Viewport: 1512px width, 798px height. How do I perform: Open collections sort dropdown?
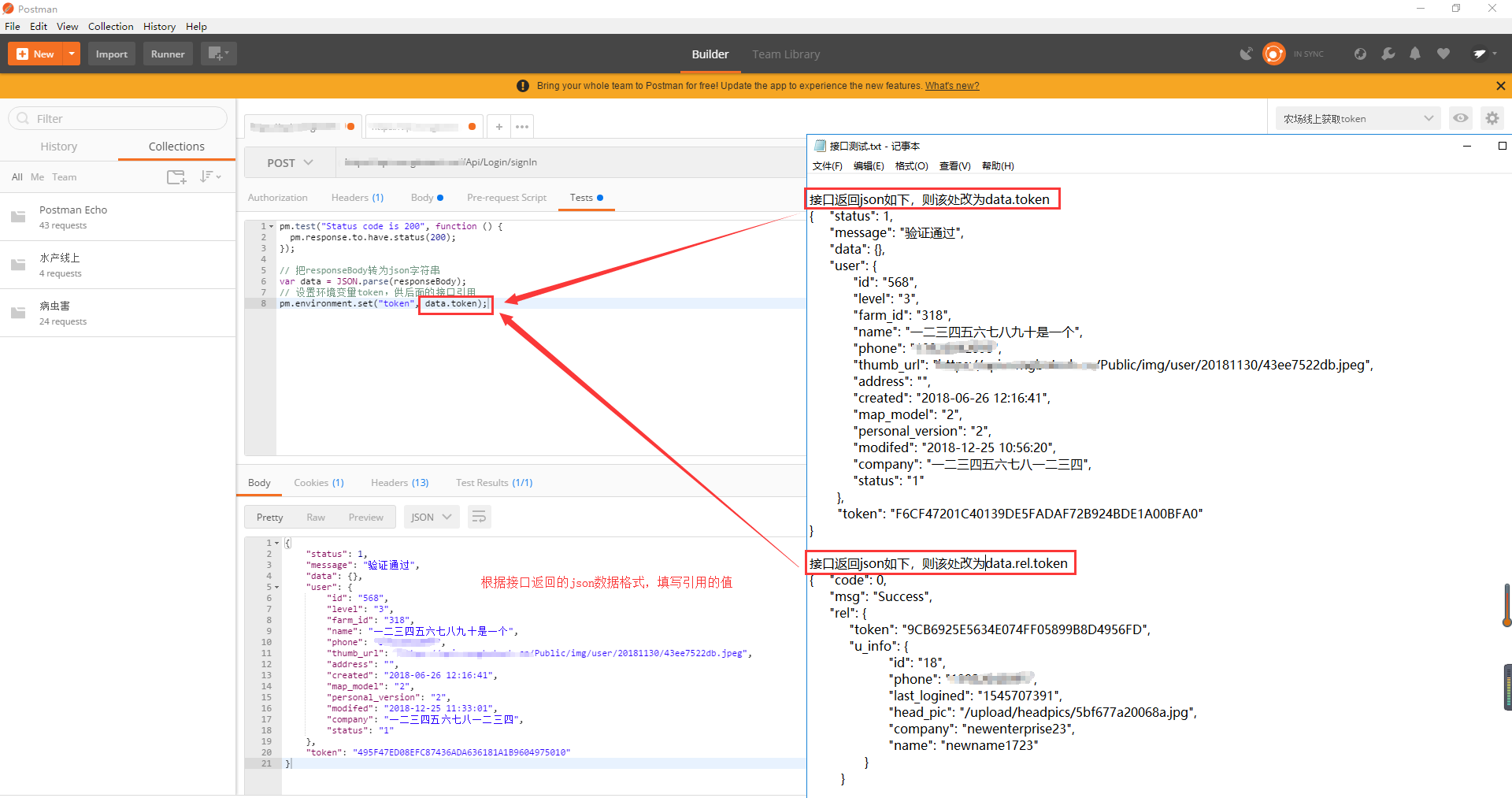pos(209,176)
